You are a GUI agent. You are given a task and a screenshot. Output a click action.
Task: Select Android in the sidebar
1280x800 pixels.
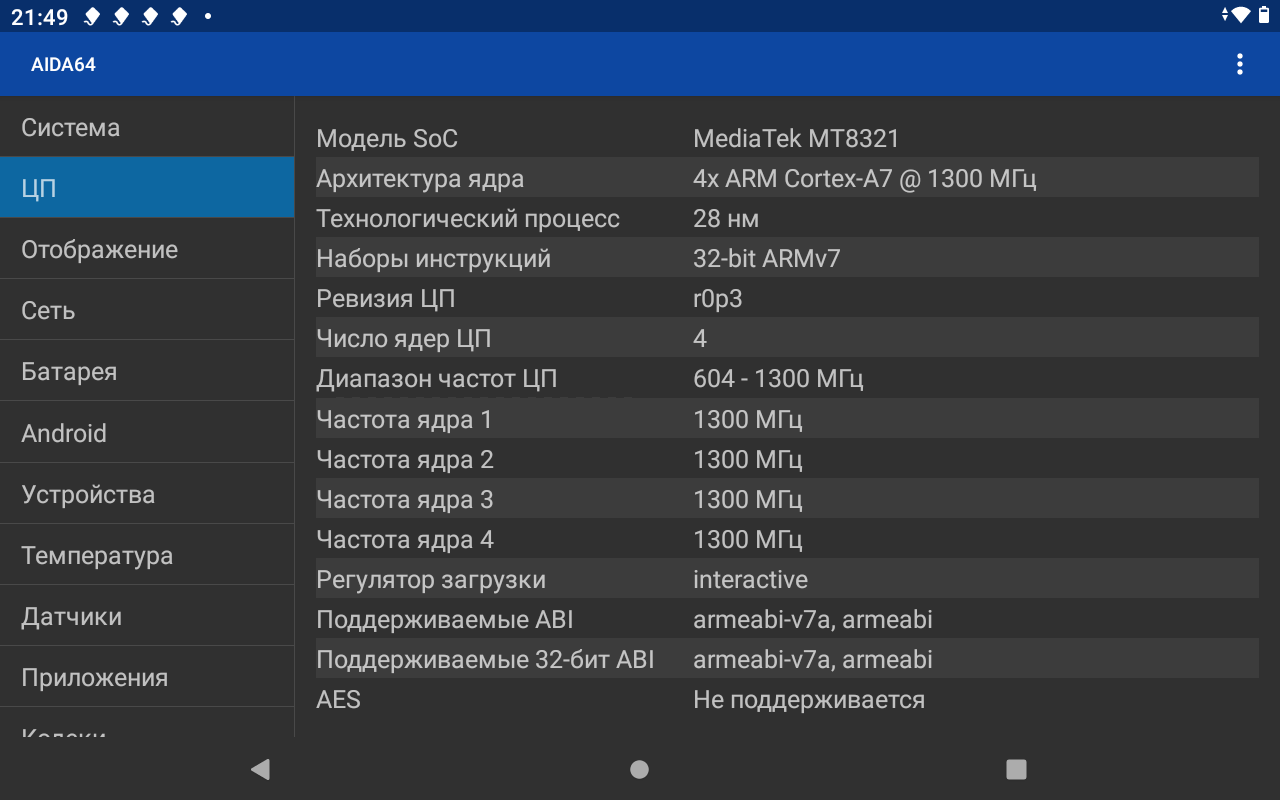[x=147, y=433]
